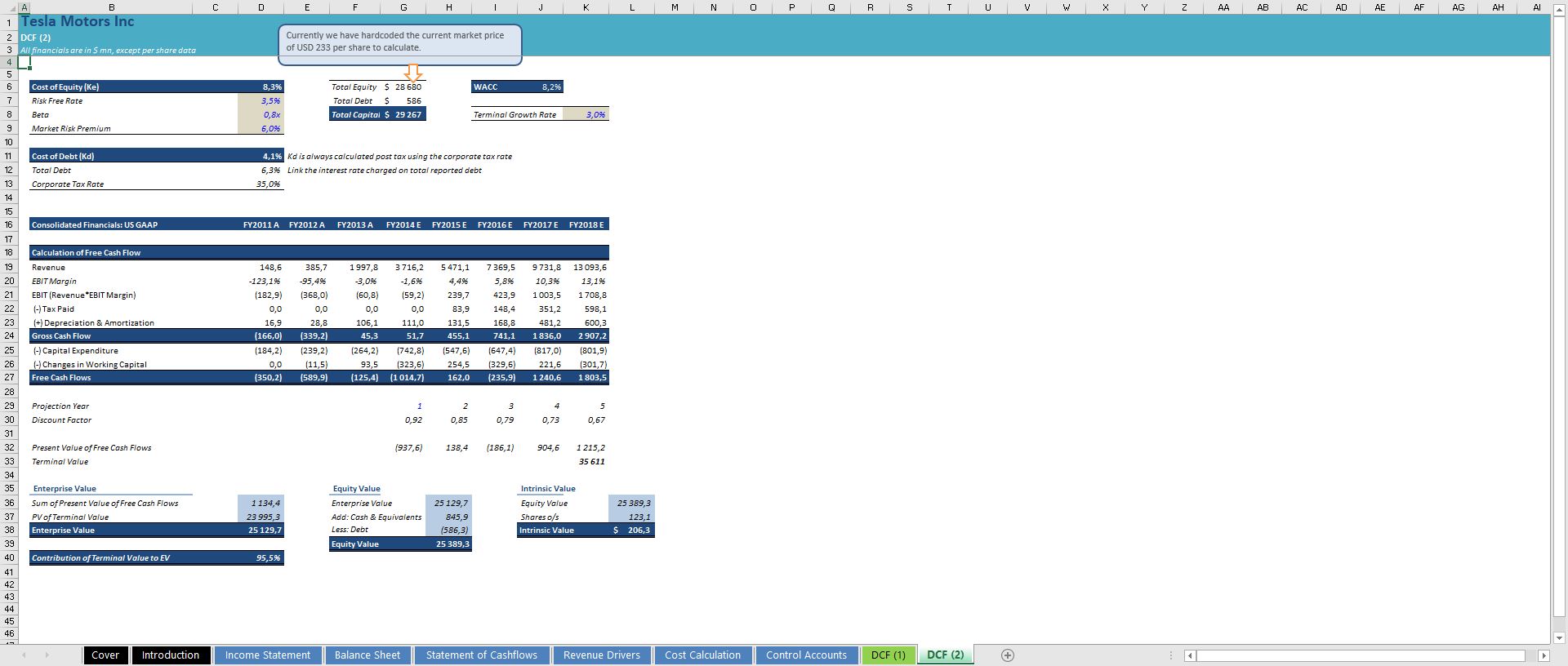1568x666 pixels.
Task: Open the Introduction sheet tab
Action: [x=170, y=655]
